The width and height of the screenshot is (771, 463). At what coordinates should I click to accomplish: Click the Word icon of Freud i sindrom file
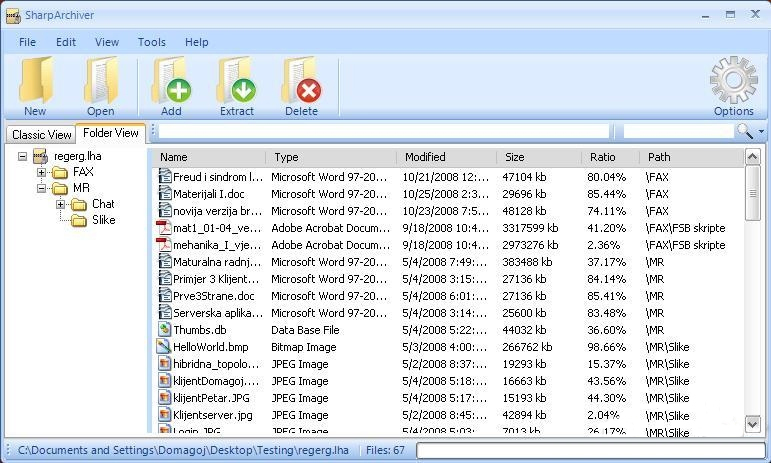(x=165, y=176)
